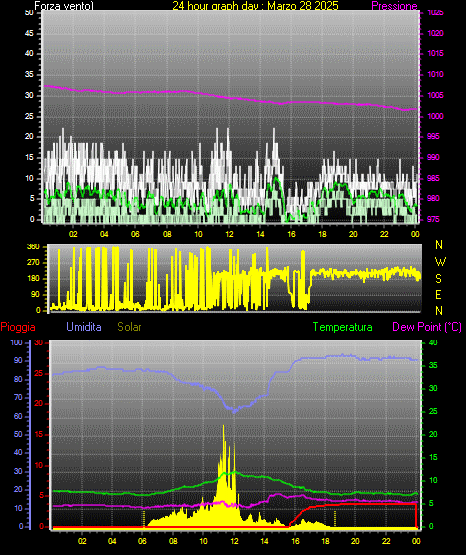Click the 180 value on wind direction axis

33,279
